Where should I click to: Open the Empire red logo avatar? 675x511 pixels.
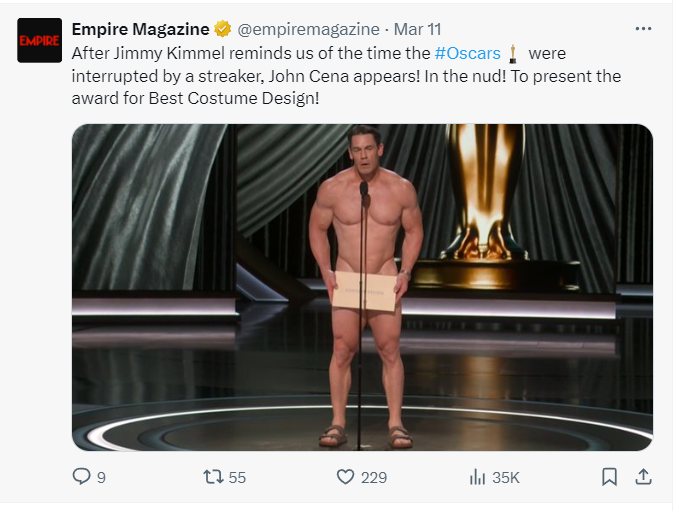pos(40,40)
